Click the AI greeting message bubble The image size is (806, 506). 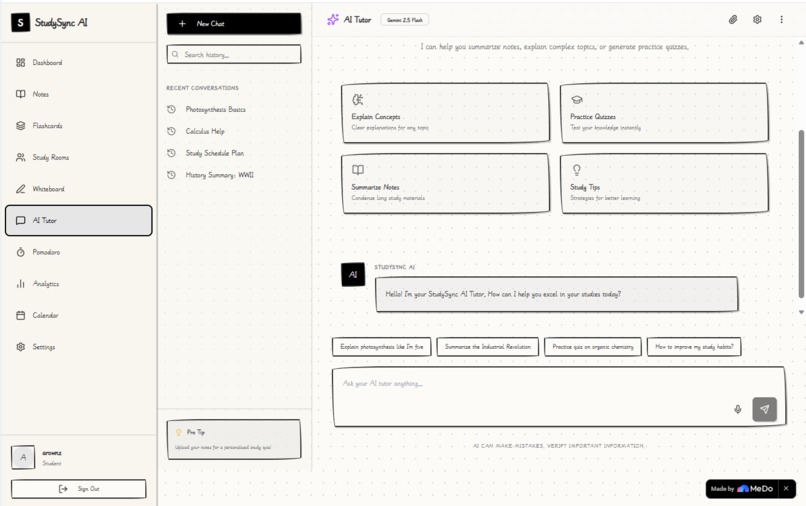click(557, 294)
